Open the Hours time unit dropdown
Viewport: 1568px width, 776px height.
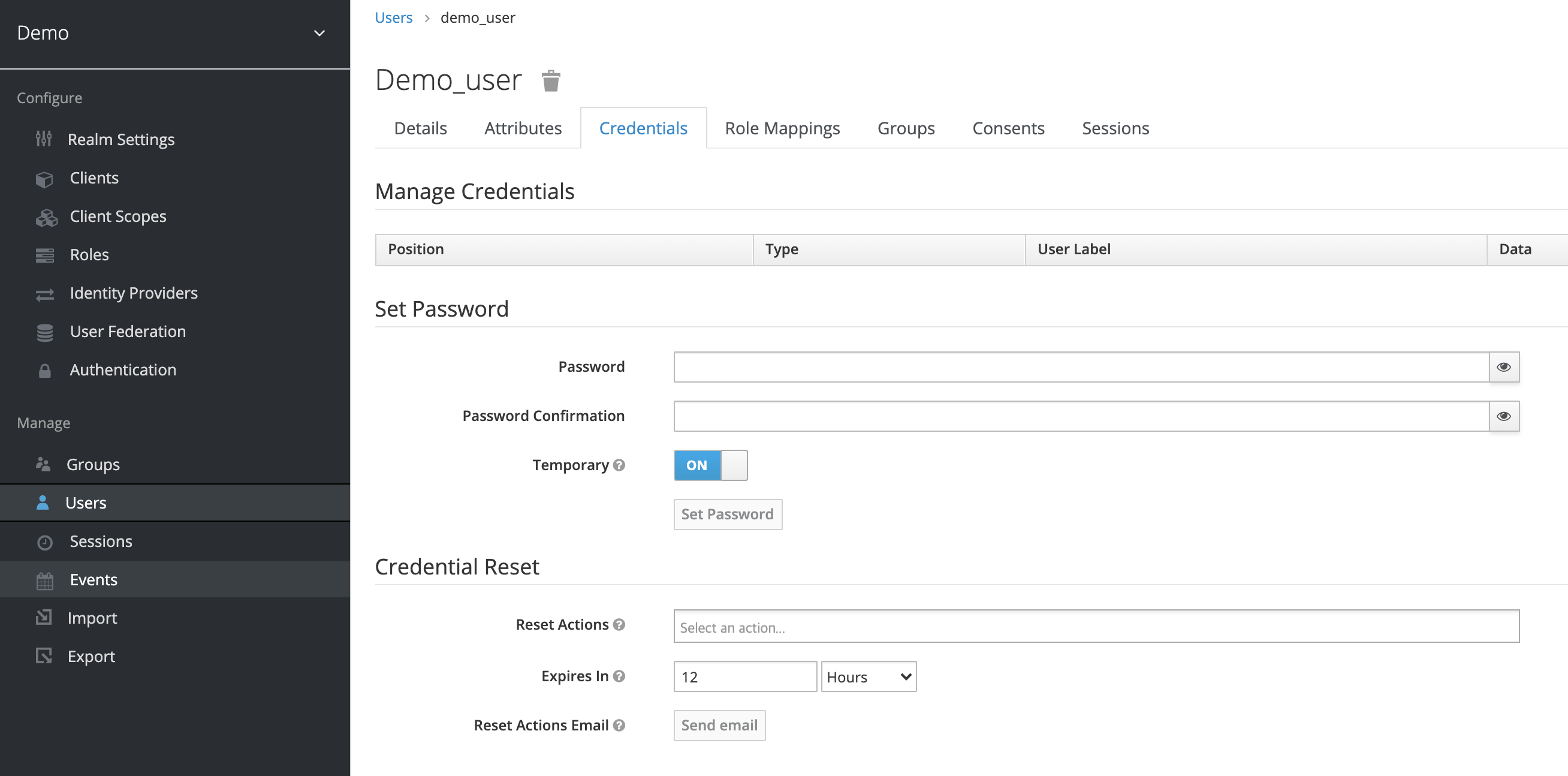868,676
